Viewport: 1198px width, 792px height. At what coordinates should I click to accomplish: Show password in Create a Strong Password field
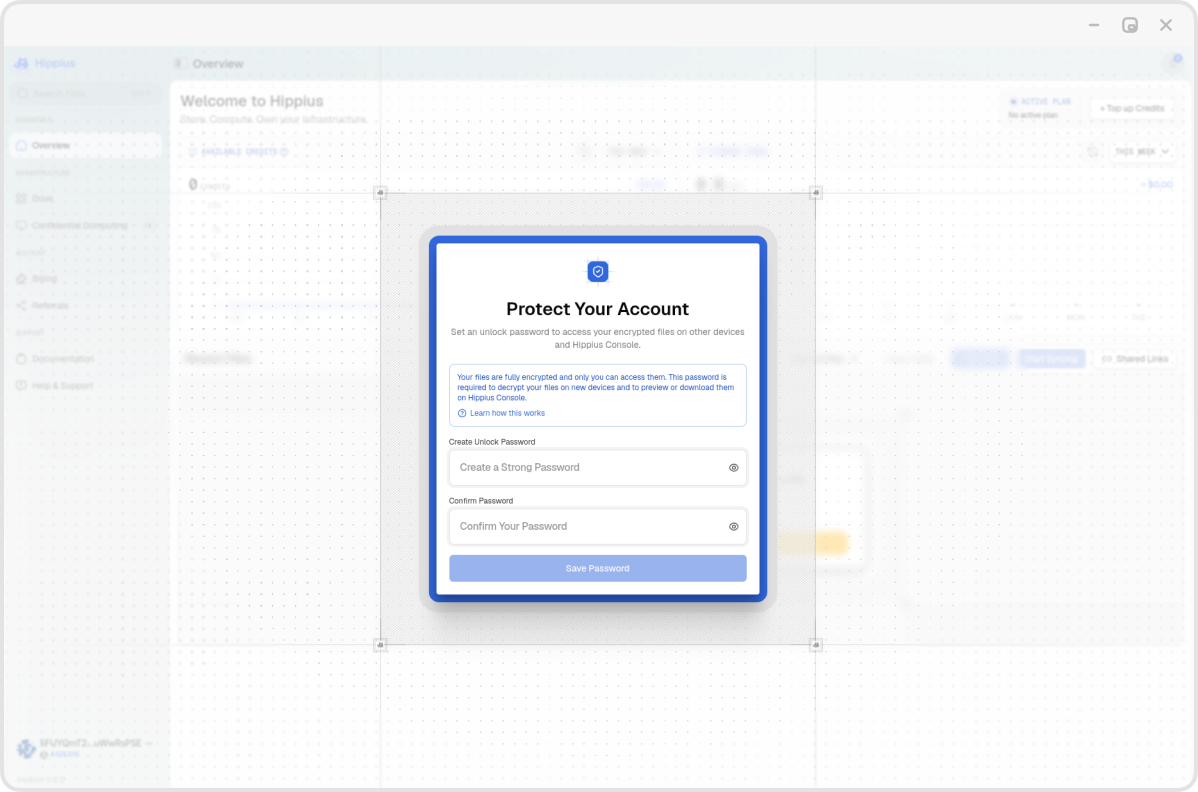733,467
